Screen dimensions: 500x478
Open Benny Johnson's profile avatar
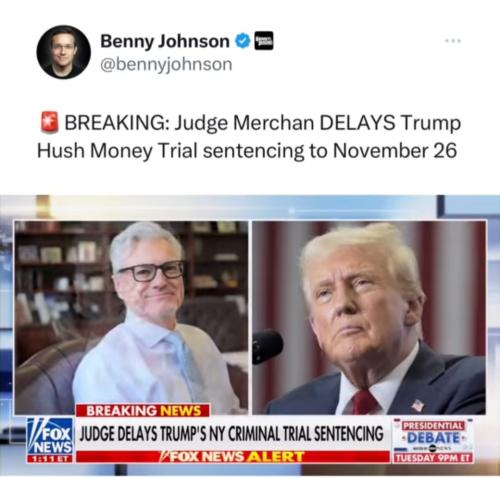pos(63,52)
